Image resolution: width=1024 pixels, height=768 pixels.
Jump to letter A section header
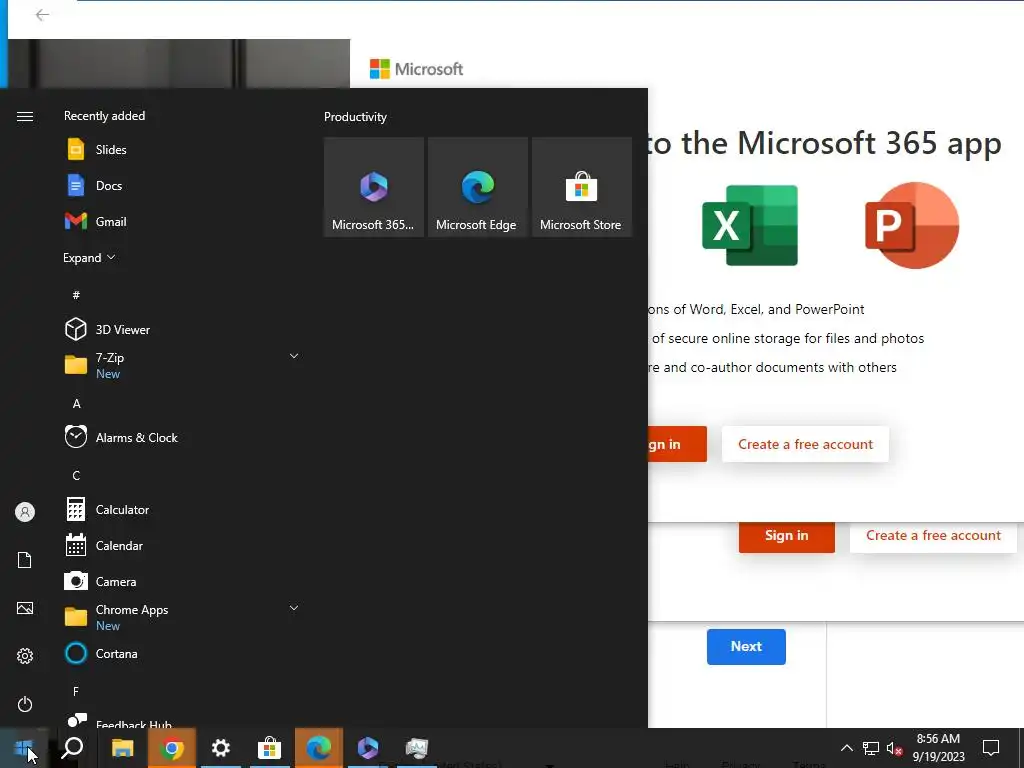coord(76,404)
